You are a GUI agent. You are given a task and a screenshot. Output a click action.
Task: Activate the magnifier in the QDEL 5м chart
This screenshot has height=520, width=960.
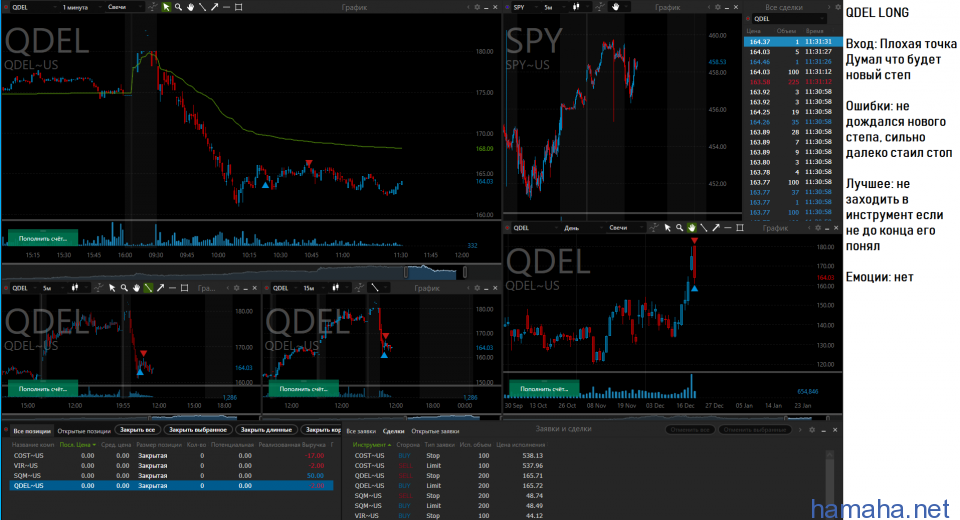click(x=124, y=288)
